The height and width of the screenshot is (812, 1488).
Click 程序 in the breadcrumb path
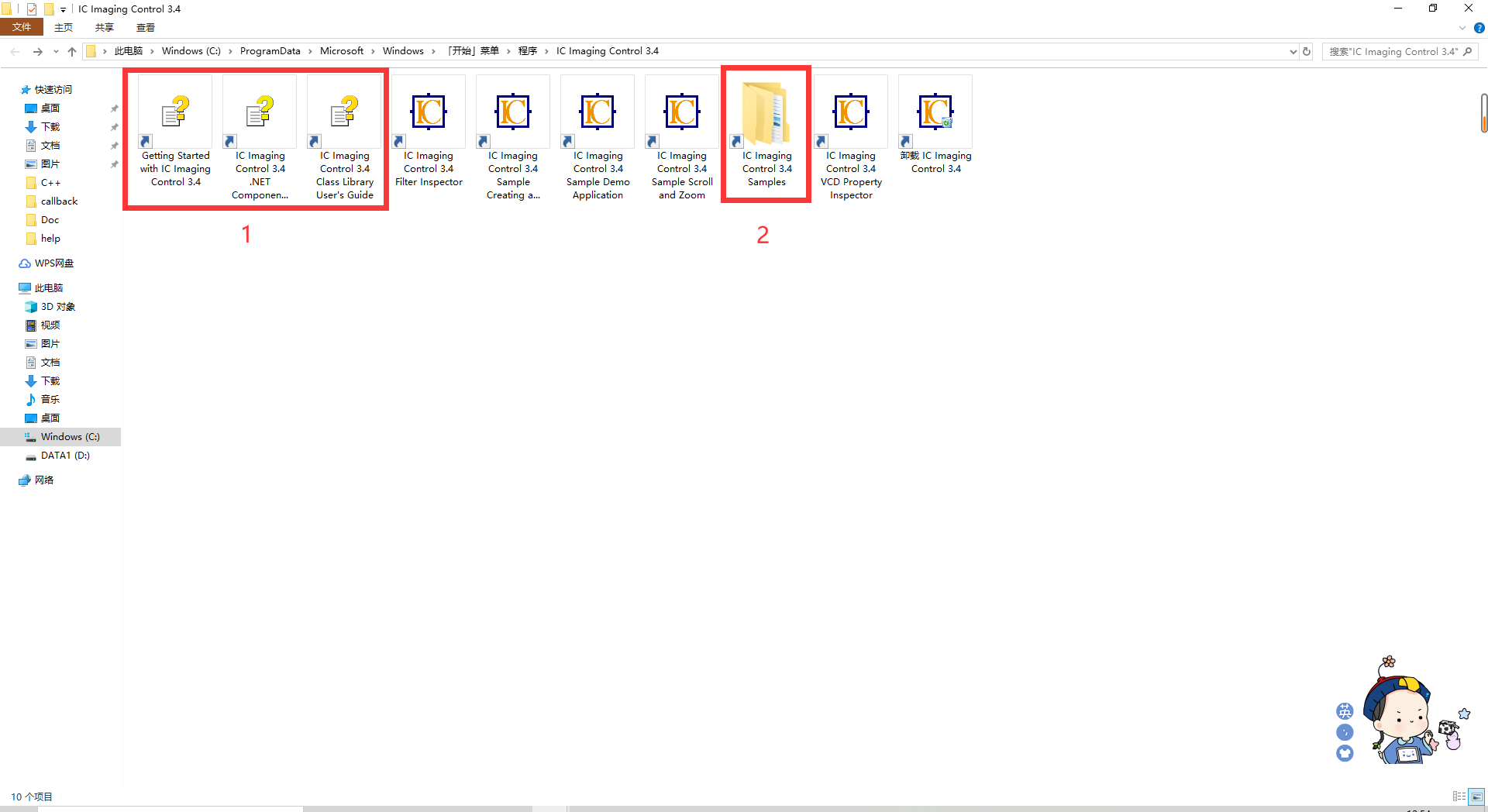pos(528,51)
